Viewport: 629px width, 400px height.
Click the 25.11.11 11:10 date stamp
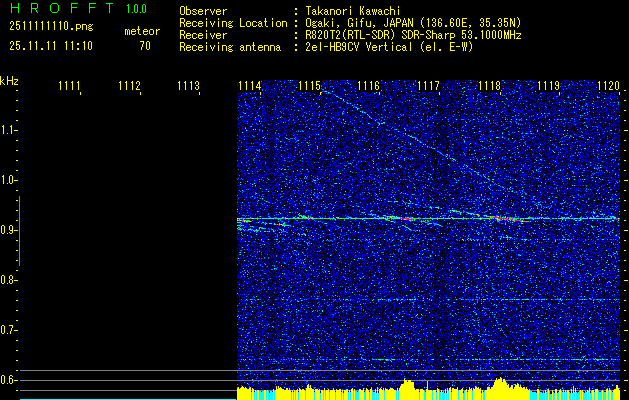tap(50, 45)
